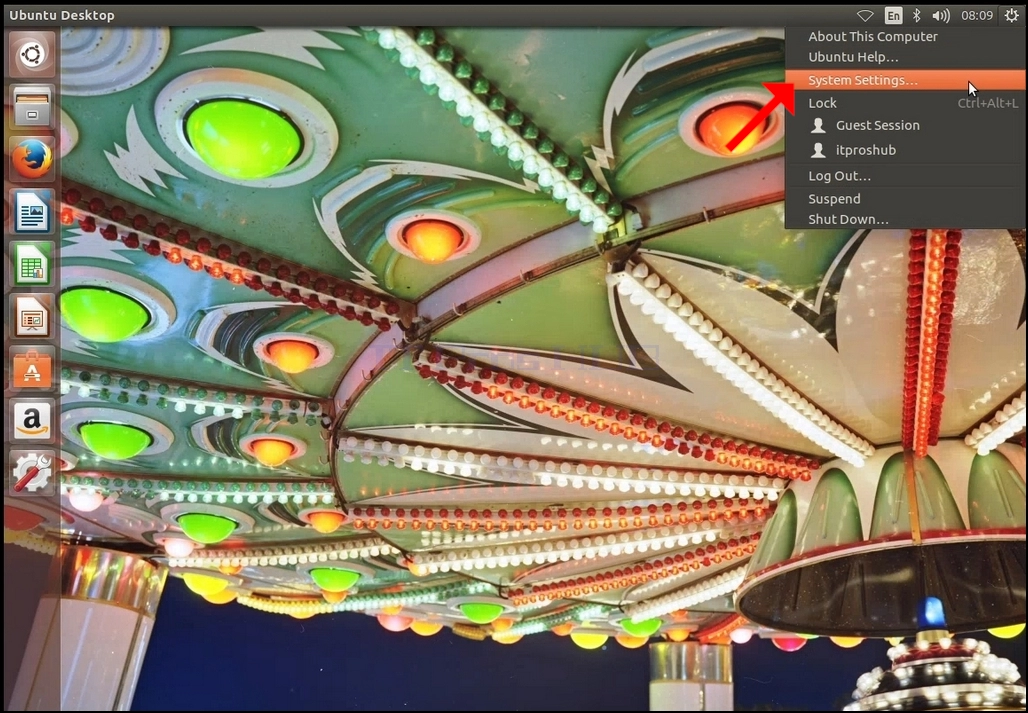Launch LibreOffice Writer
Viewport: 1028px width, 713px height.
[x=31, y=212]
